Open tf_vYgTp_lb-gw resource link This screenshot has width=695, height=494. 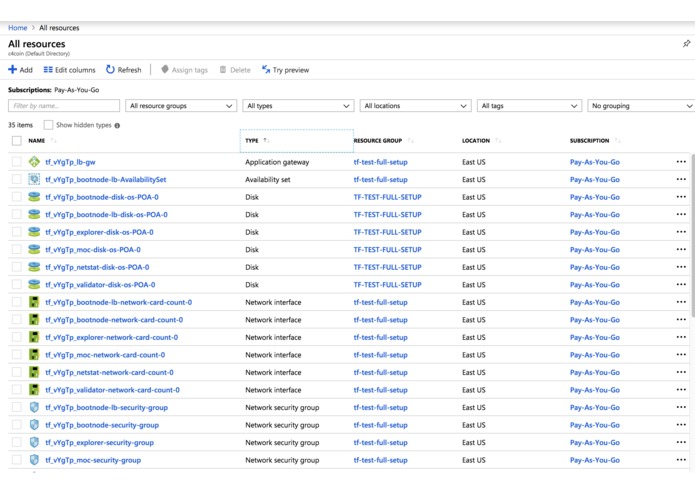pos(70,162)
